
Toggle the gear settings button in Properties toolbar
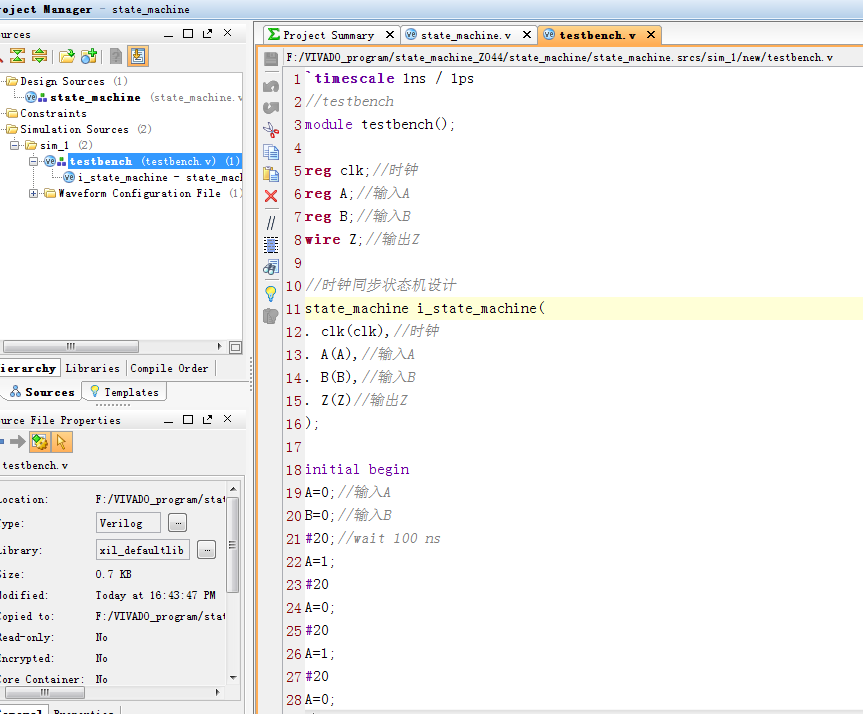40,441
